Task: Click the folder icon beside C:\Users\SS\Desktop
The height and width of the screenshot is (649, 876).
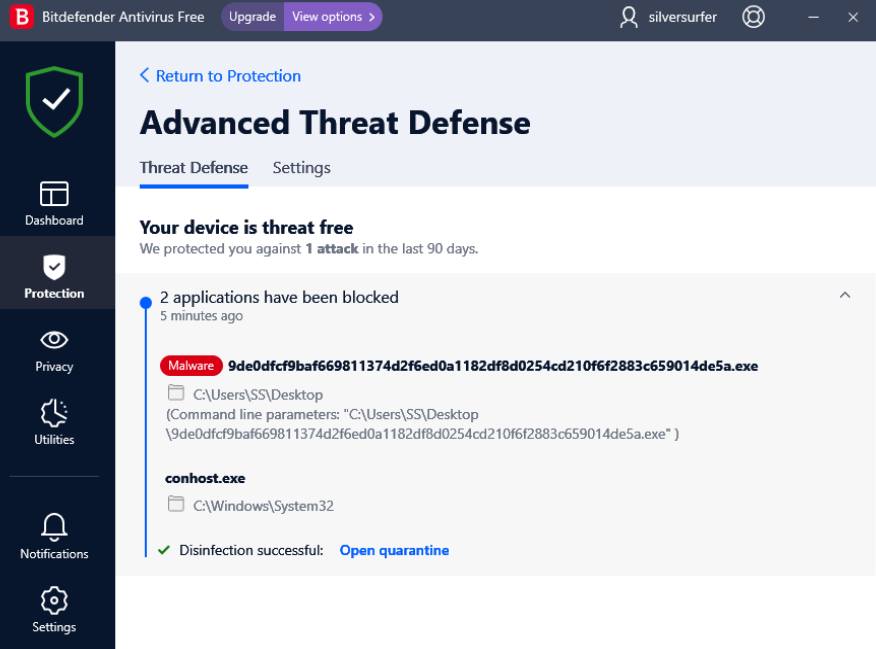Action: 176,393
